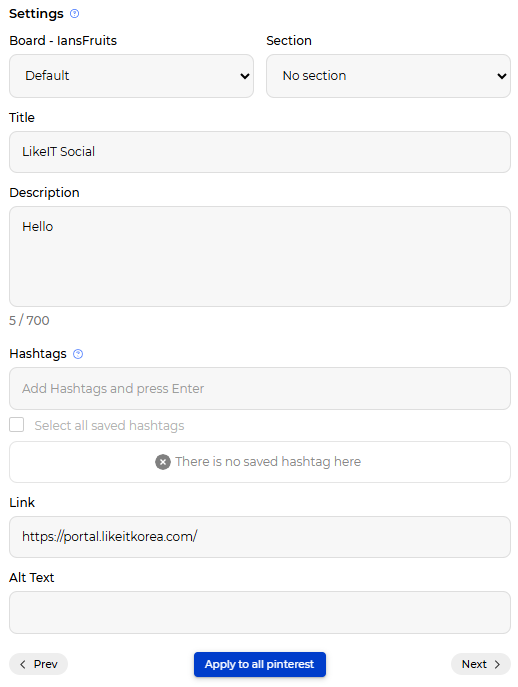Click the left chevron icon on Prev
518x687 pixels.
tap(23, 664)
